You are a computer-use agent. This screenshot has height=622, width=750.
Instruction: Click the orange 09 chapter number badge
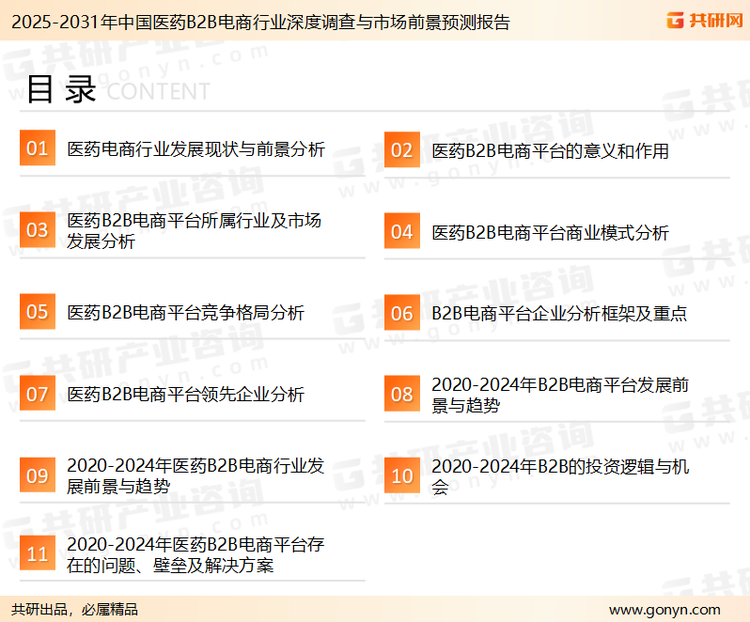point(37,475)
